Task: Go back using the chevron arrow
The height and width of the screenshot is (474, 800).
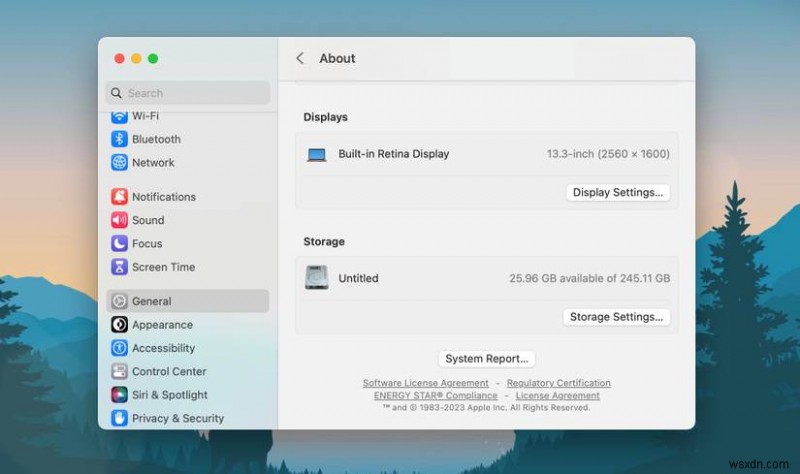Action: point(300,58)
